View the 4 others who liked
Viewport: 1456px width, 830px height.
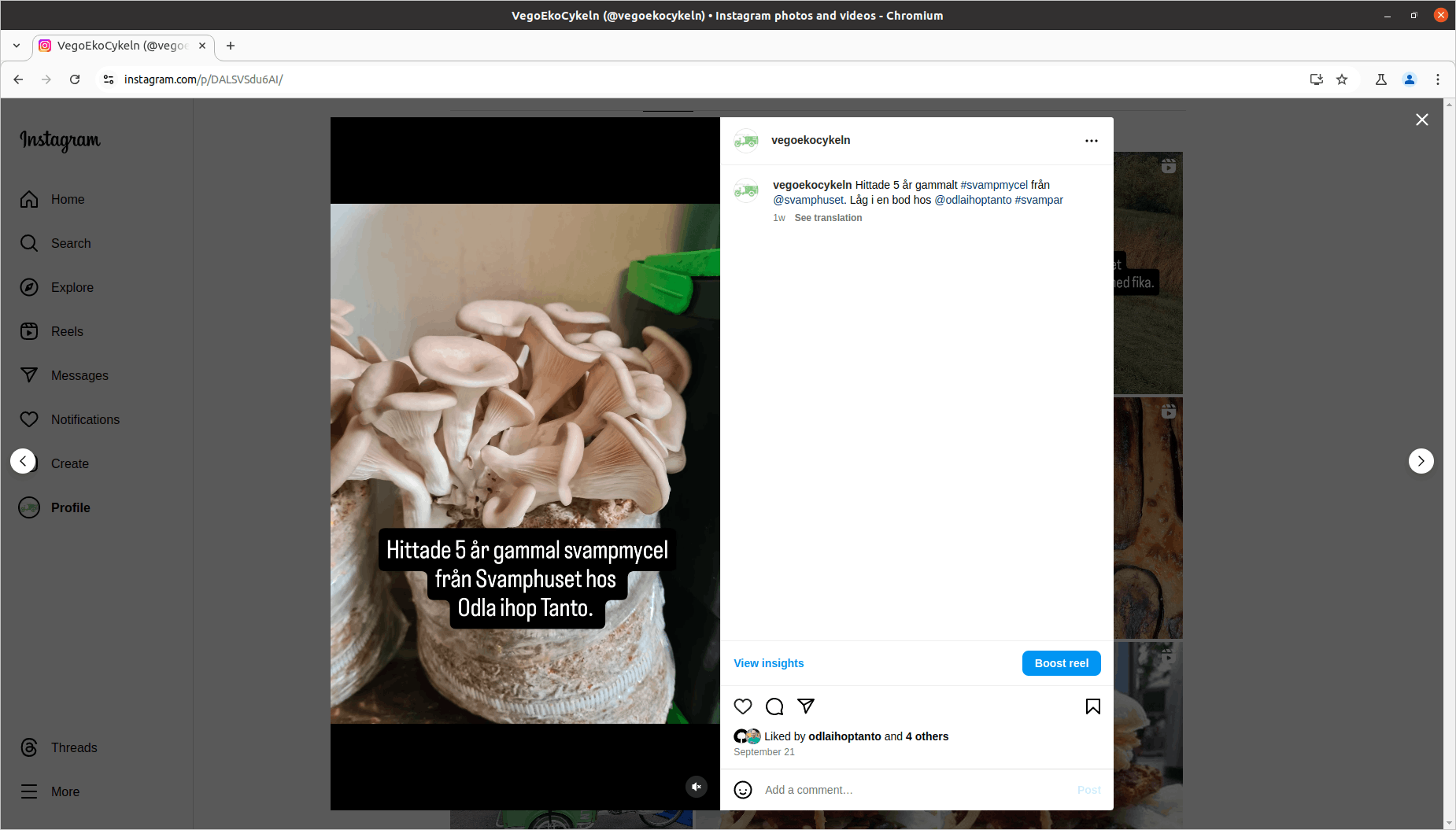point(927,736)
